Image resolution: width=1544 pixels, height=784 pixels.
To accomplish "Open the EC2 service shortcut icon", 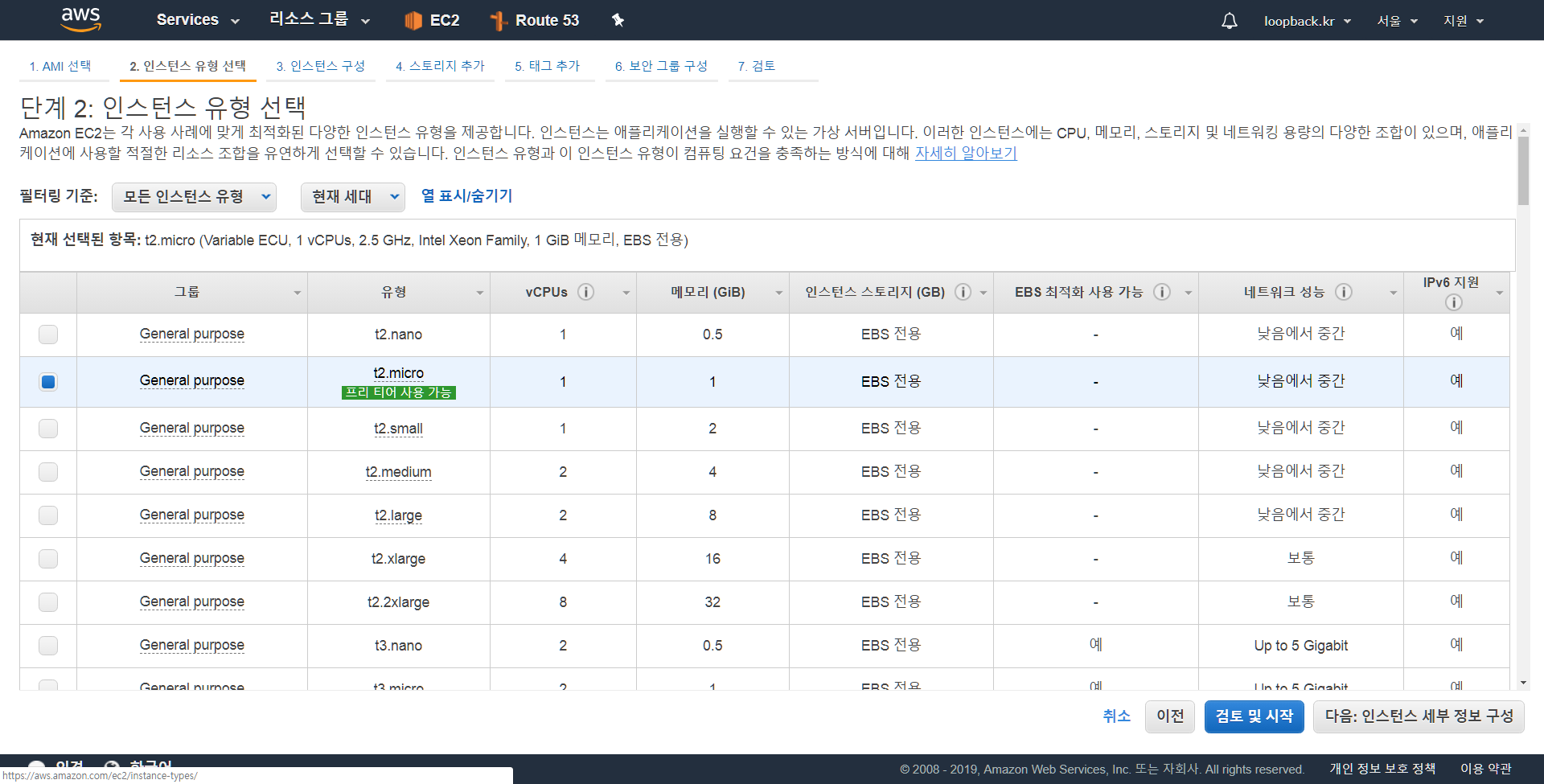I will click(x=413, y=20).
